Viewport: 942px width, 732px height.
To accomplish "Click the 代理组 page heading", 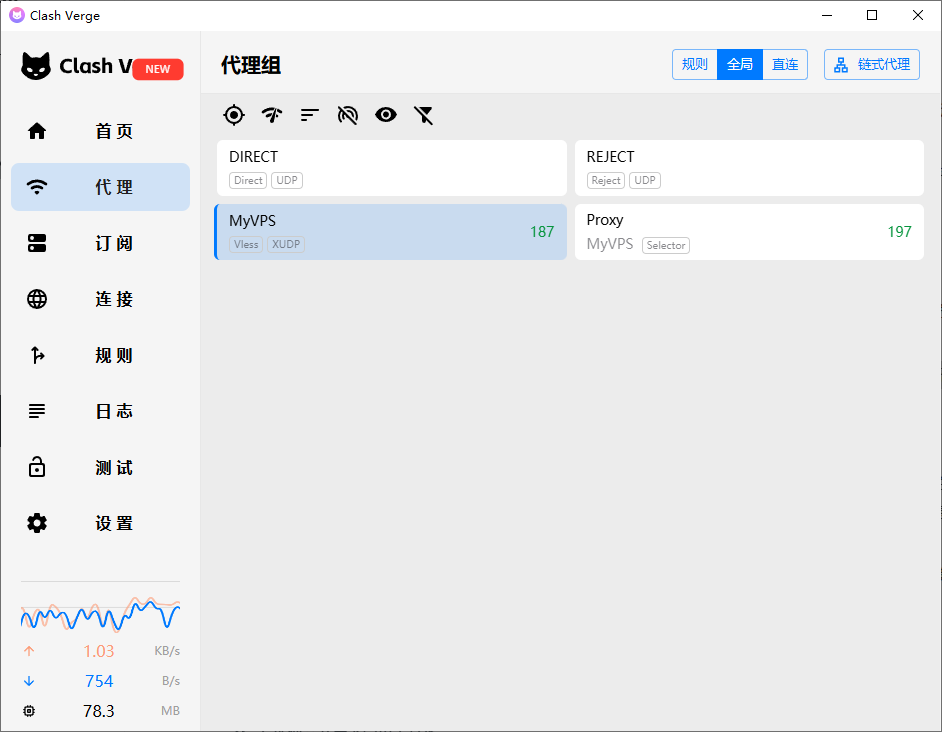I will [251, 65].
